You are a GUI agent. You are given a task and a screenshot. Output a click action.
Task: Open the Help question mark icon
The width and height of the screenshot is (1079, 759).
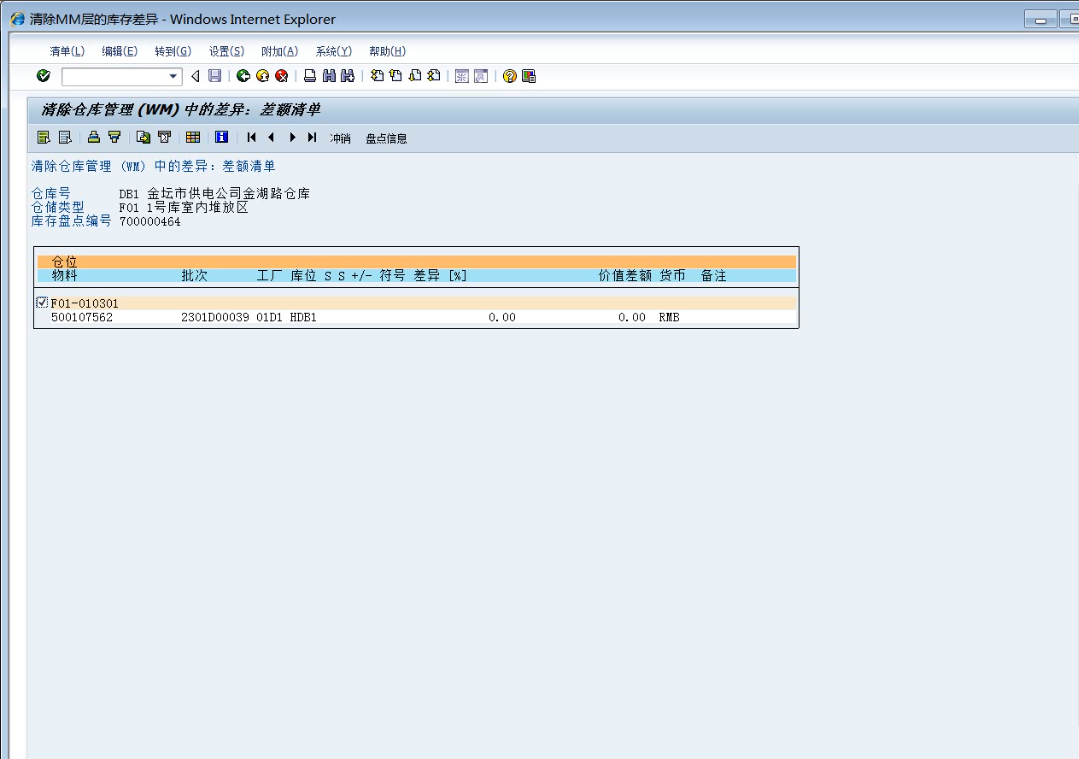pyautogui.click(x=509, y=76)
